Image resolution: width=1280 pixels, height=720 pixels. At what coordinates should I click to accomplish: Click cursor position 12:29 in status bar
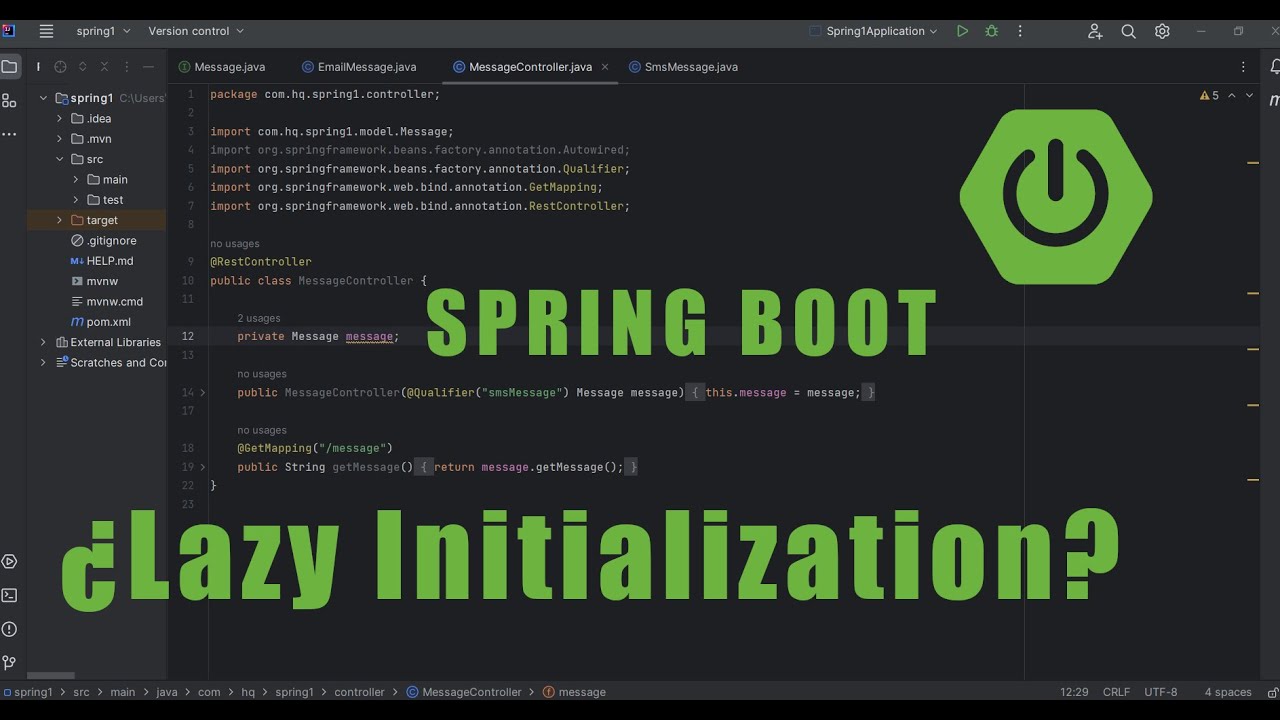point(1074,692)
